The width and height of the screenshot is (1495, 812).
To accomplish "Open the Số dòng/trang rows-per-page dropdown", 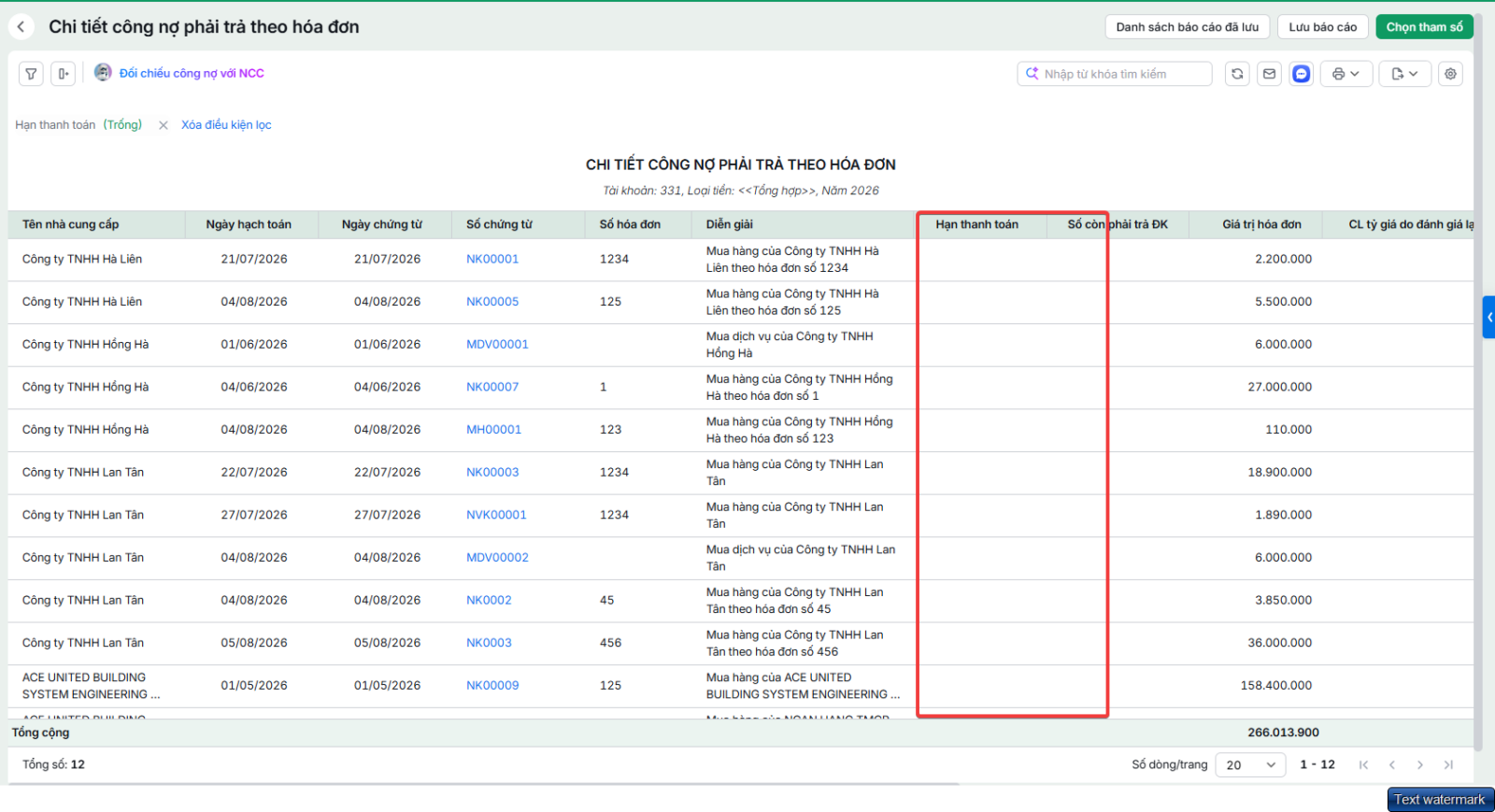I will [1250, 764].
